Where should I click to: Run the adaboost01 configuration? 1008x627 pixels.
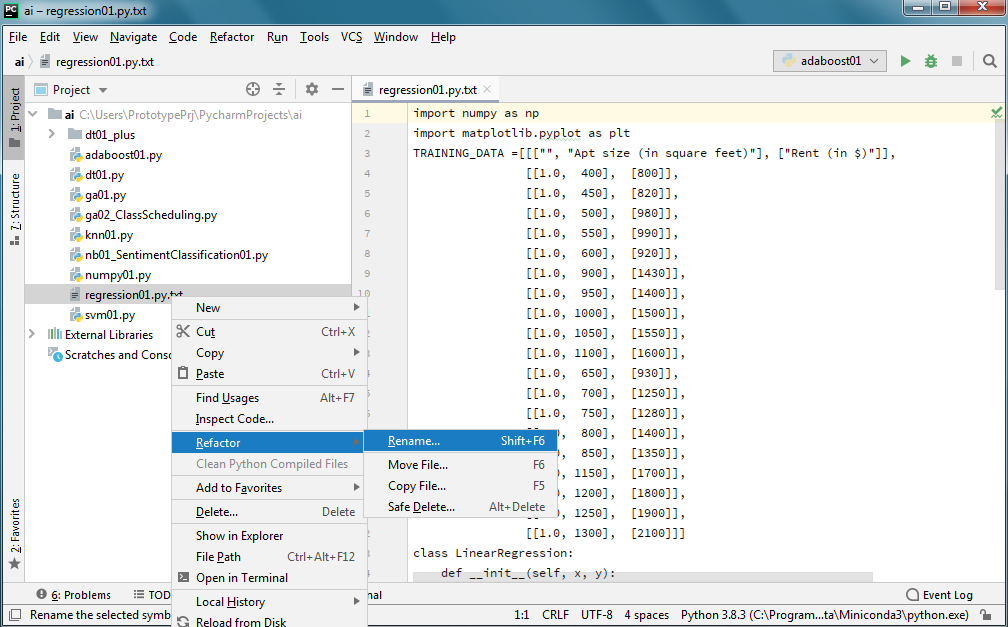tap(905, 61)
